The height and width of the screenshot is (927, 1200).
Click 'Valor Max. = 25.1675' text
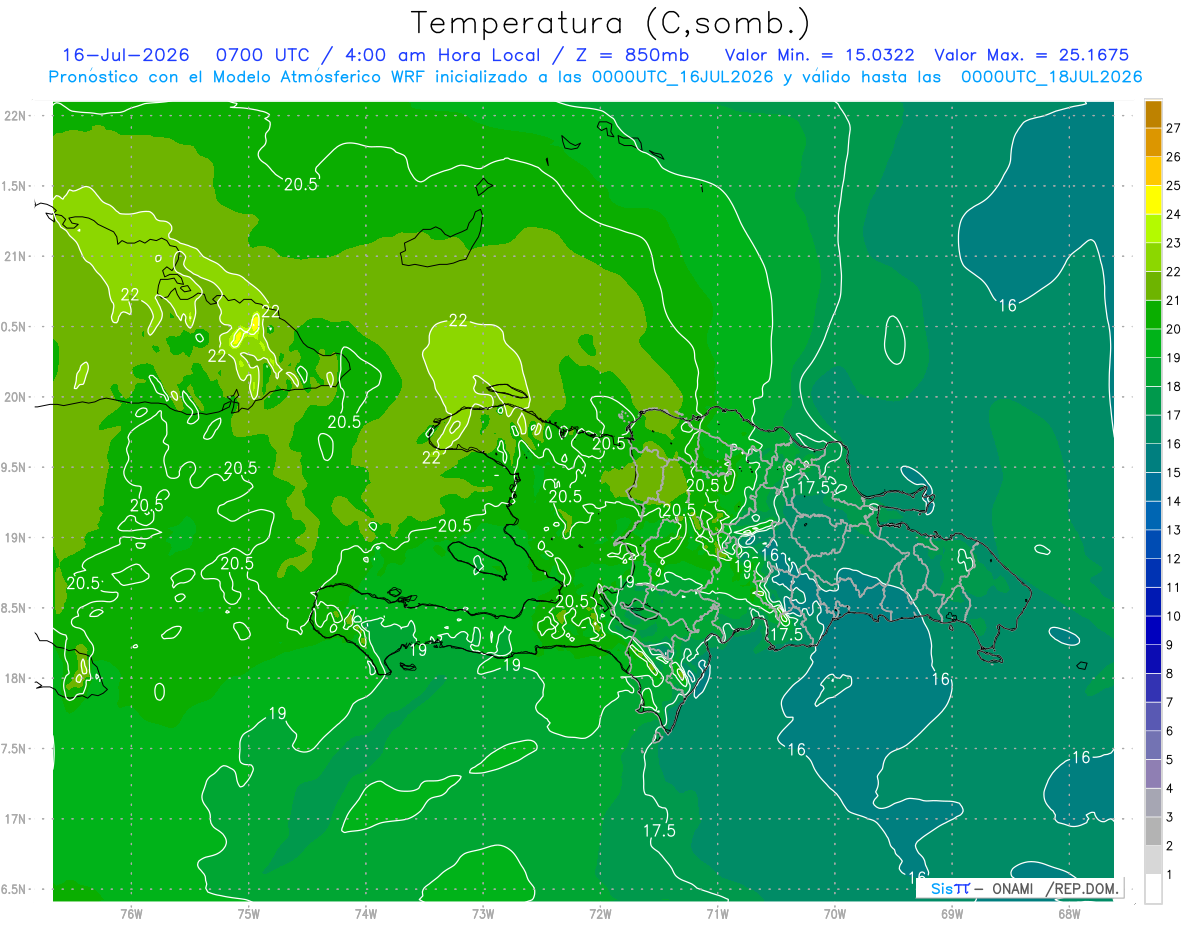pyautogui.click(x=1031, y=55)
